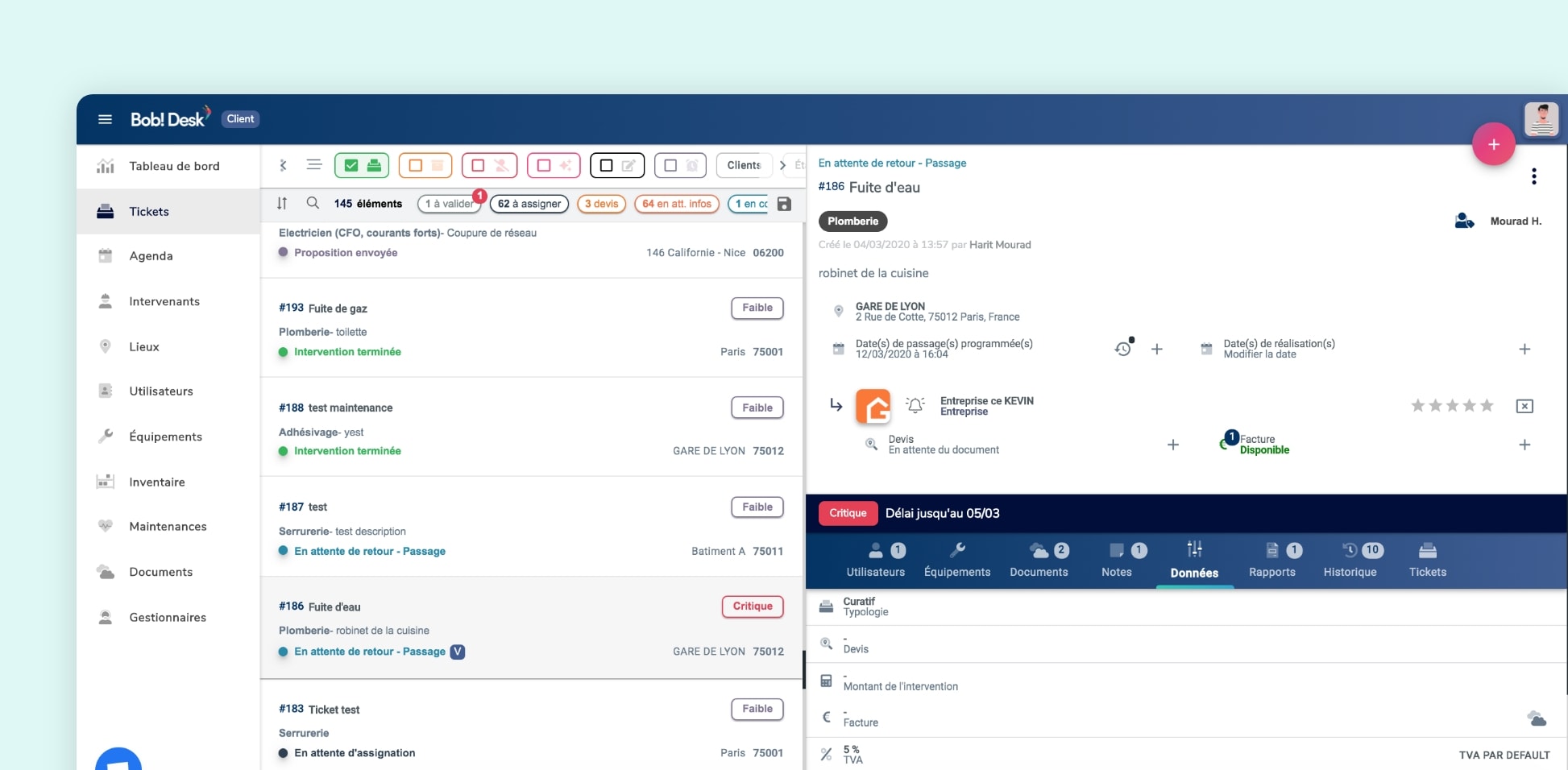1568x770 pixels.
Task: Remove the assigned company with the X box
Action: tap(1524, 406)
